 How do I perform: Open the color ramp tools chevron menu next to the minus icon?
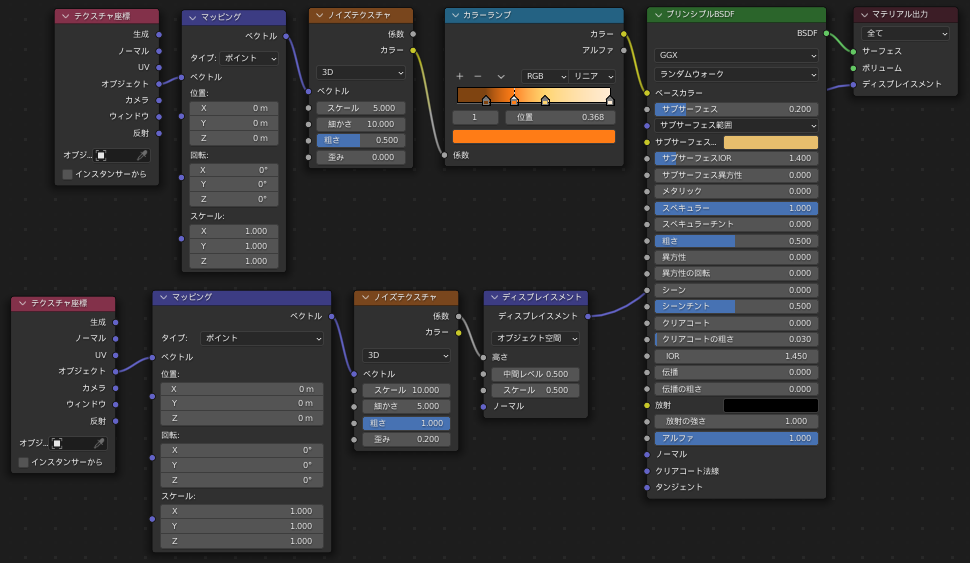point(501,76)
